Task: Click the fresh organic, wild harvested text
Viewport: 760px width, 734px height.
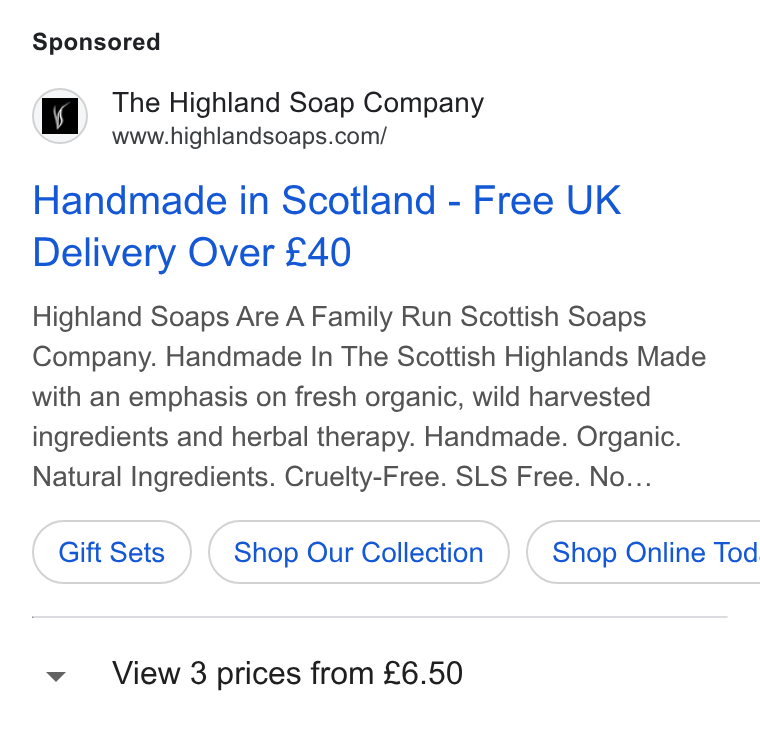Action: click(473, 397)
